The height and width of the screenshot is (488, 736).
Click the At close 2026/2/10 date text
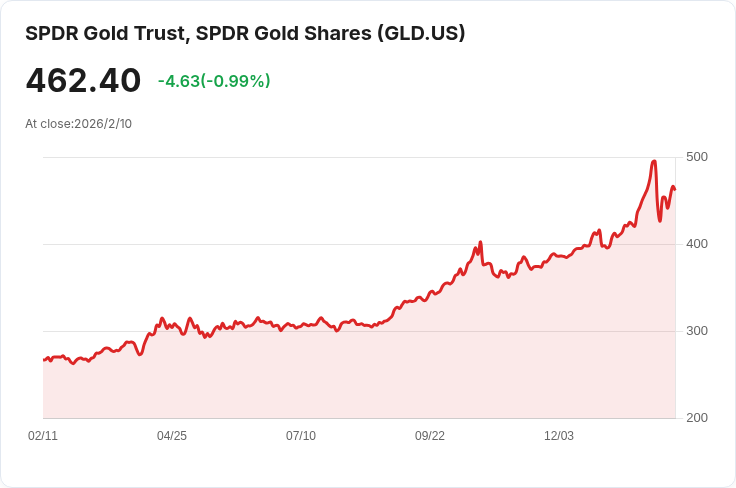pos(78,124)
